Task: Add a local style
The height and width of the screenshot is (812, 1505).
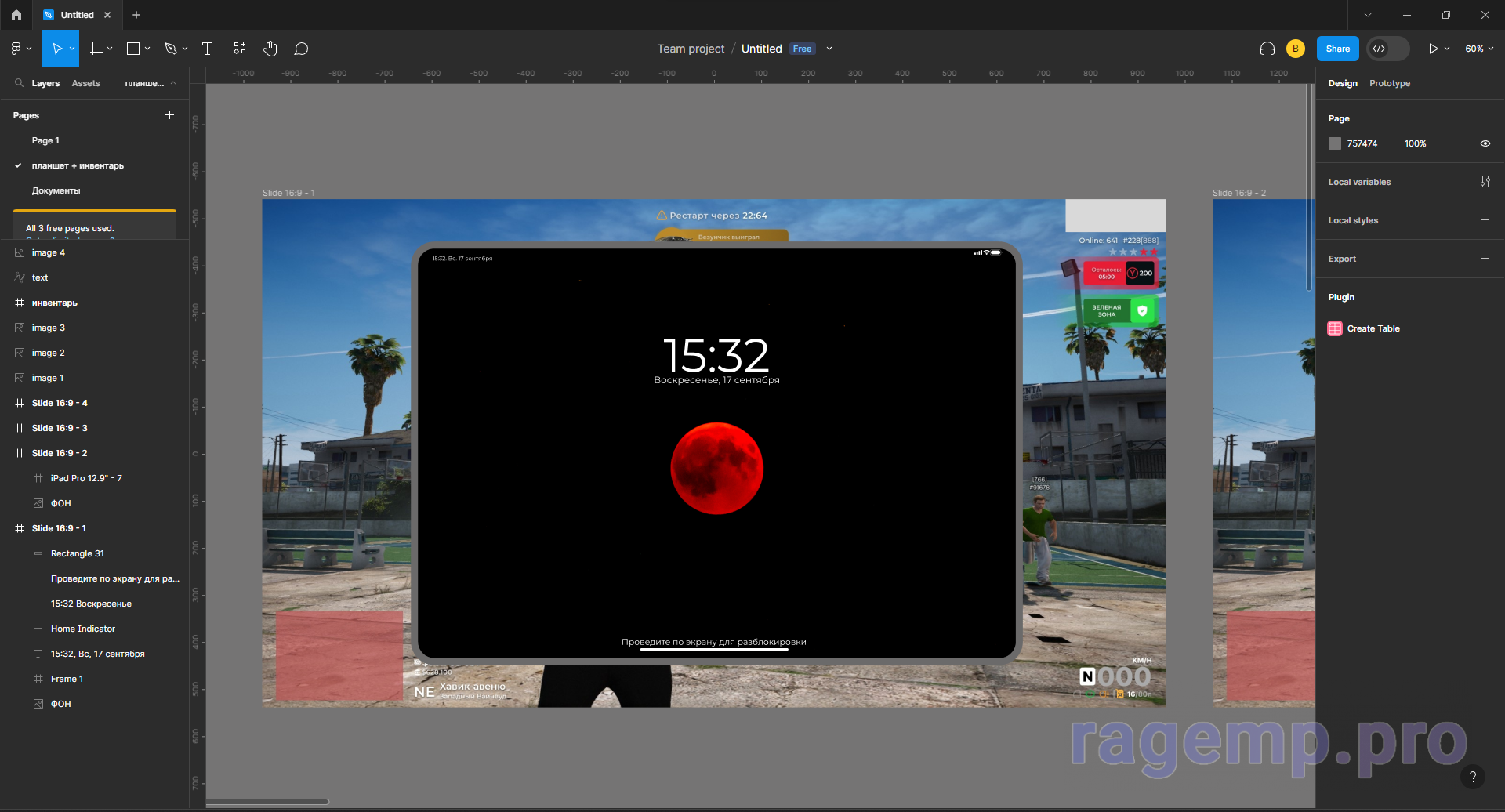Action: click(x=1485, y=220)
